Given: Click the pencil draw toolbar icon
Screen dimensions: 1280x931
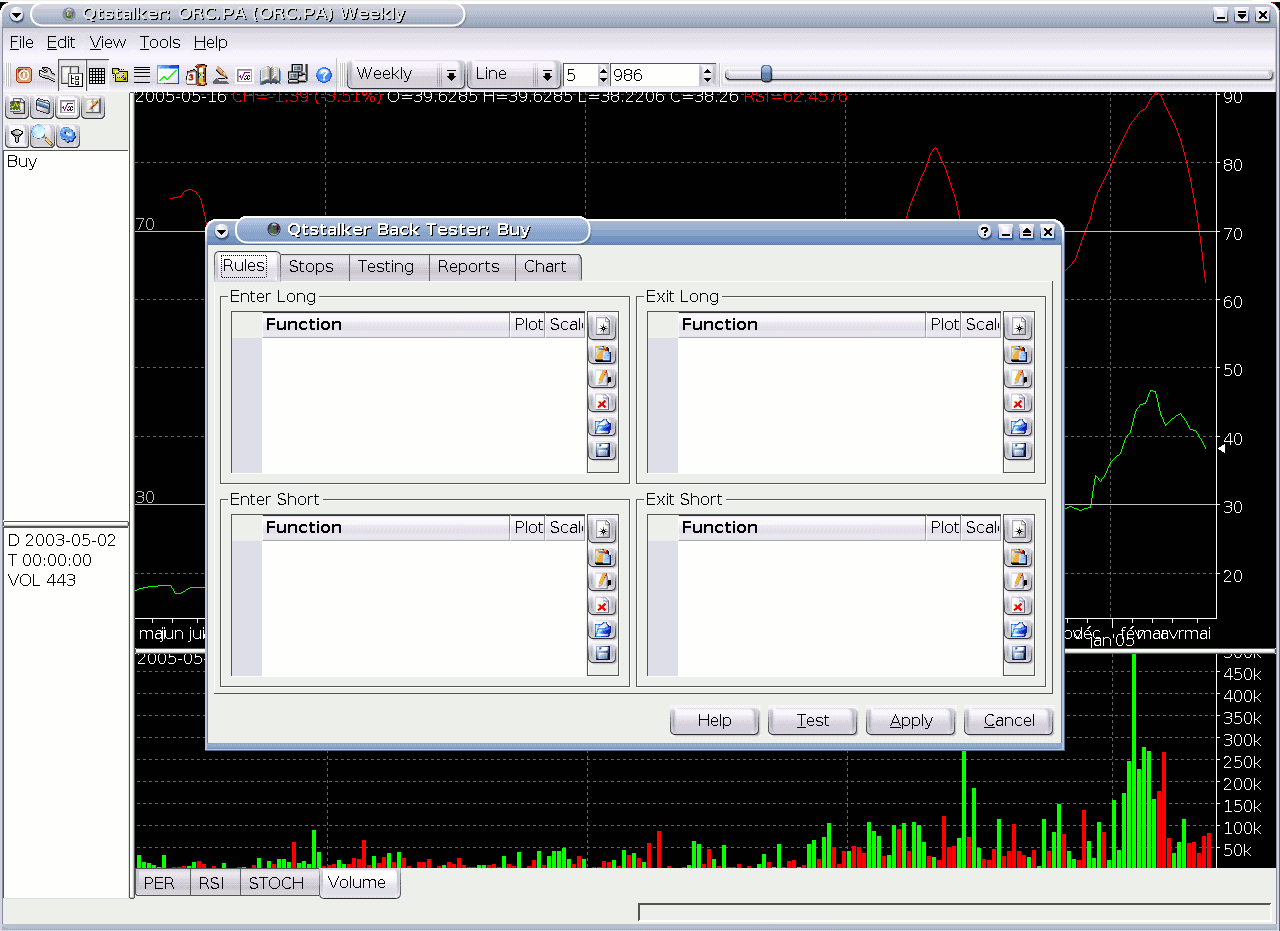Looking at the screenshot, I should pyautogui.click(x=221, y=75).
